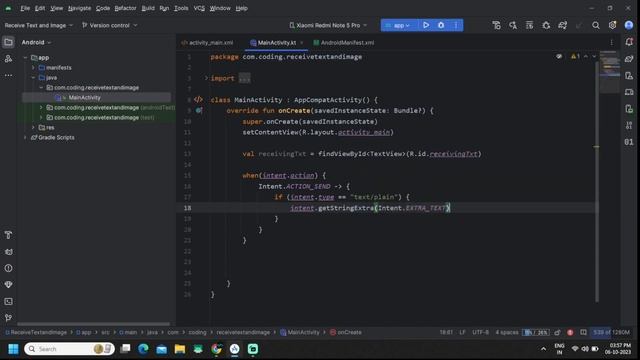Click the Android Studio logo icon

point(8,8)
